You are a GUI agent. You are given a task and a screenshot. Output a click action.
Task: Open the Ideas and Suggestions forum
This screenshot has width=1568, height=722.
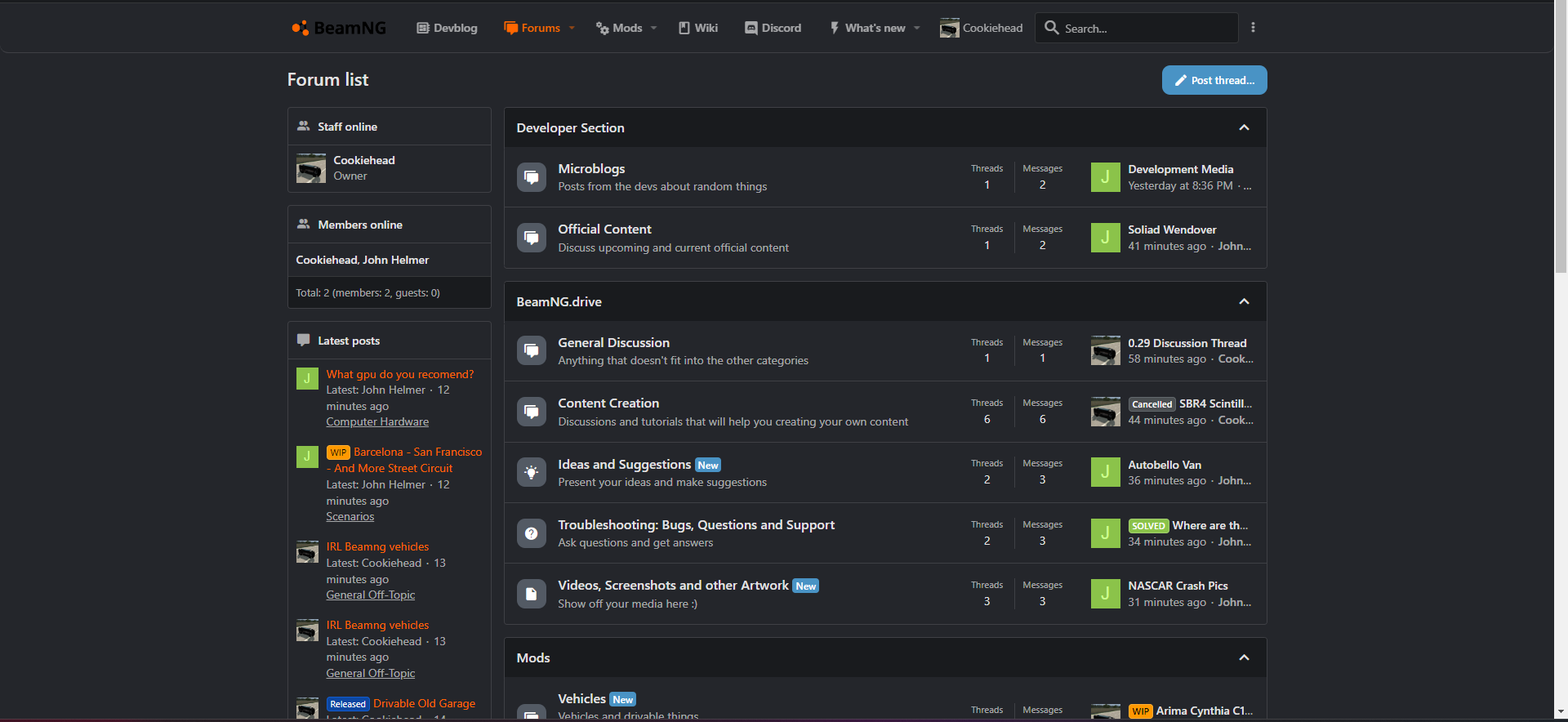624,464
